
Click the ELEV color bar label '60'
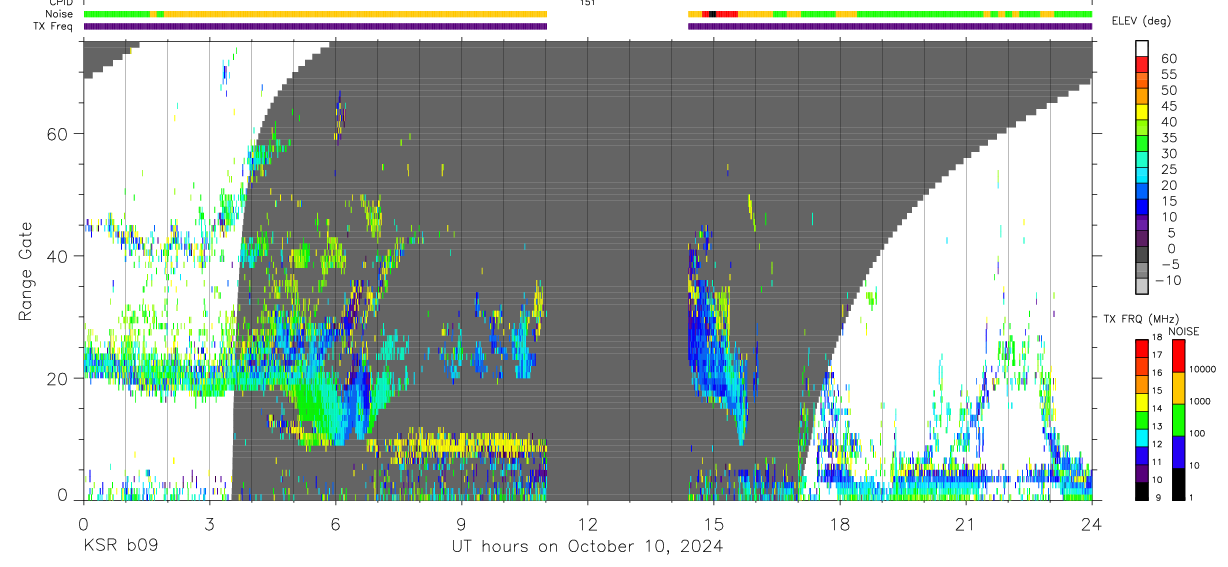click(1167, 59)
